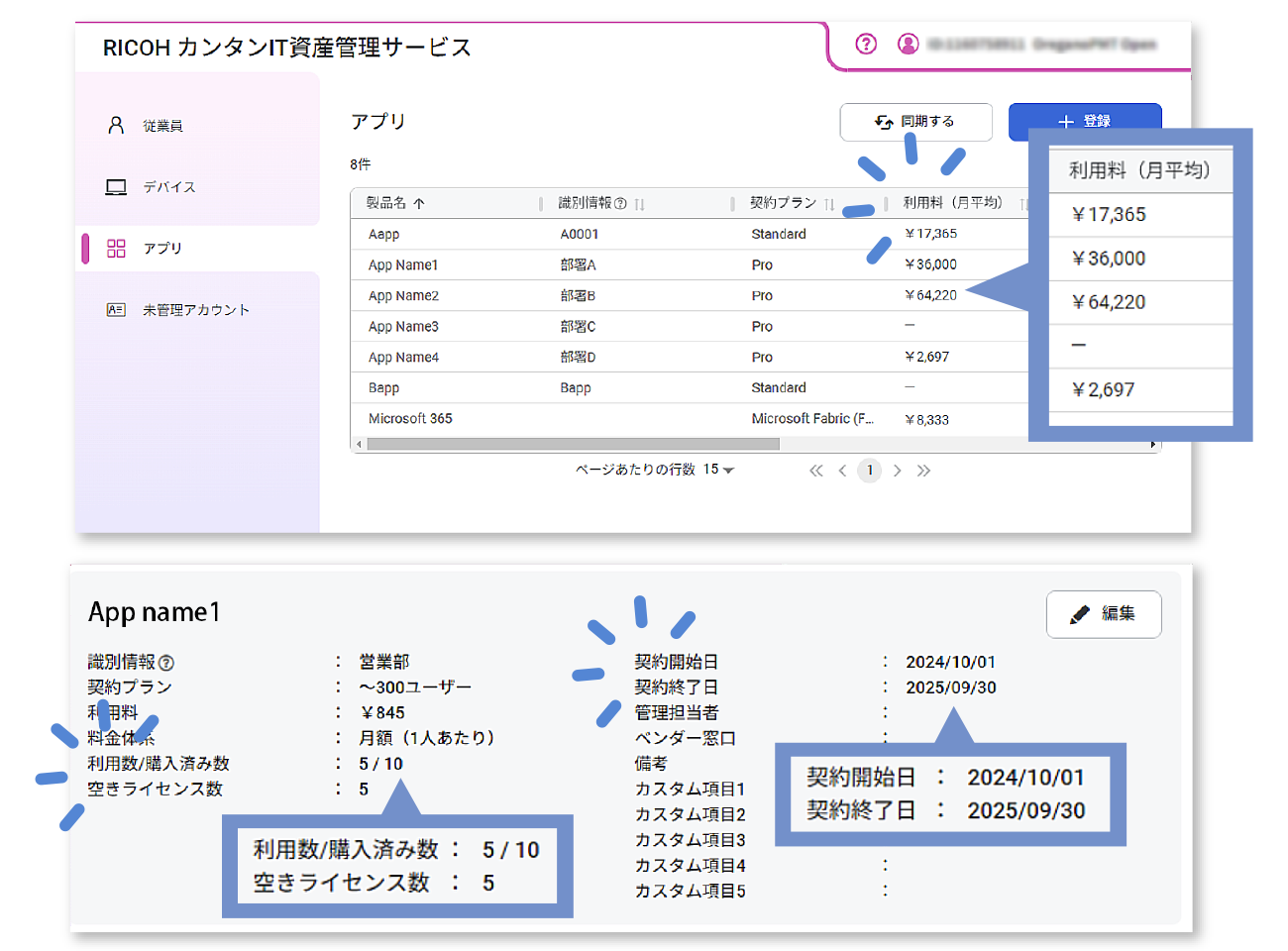Click the sync arrows icon on 同期する
Viewport: 1288px width, 951px height.
(883, 122)
